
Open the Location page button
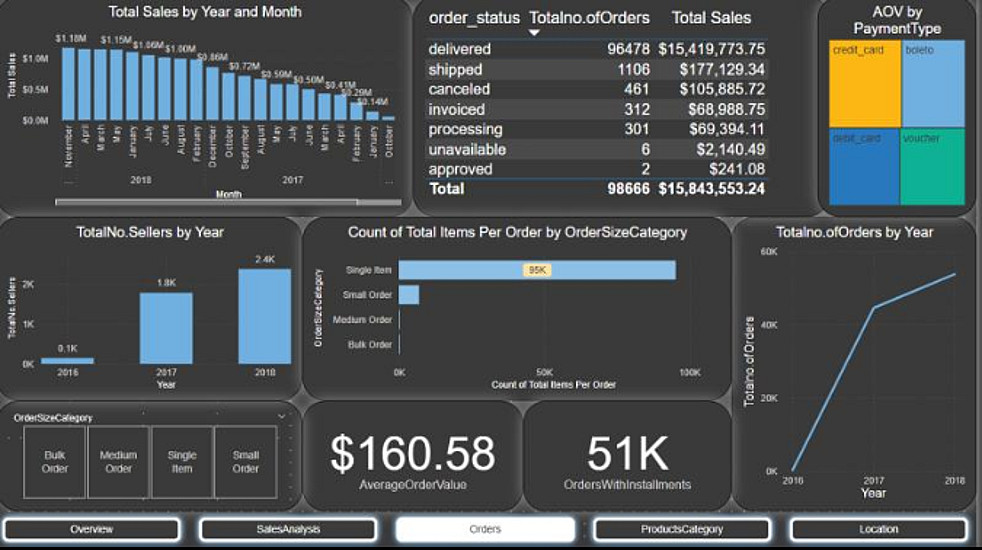[879, 529]
